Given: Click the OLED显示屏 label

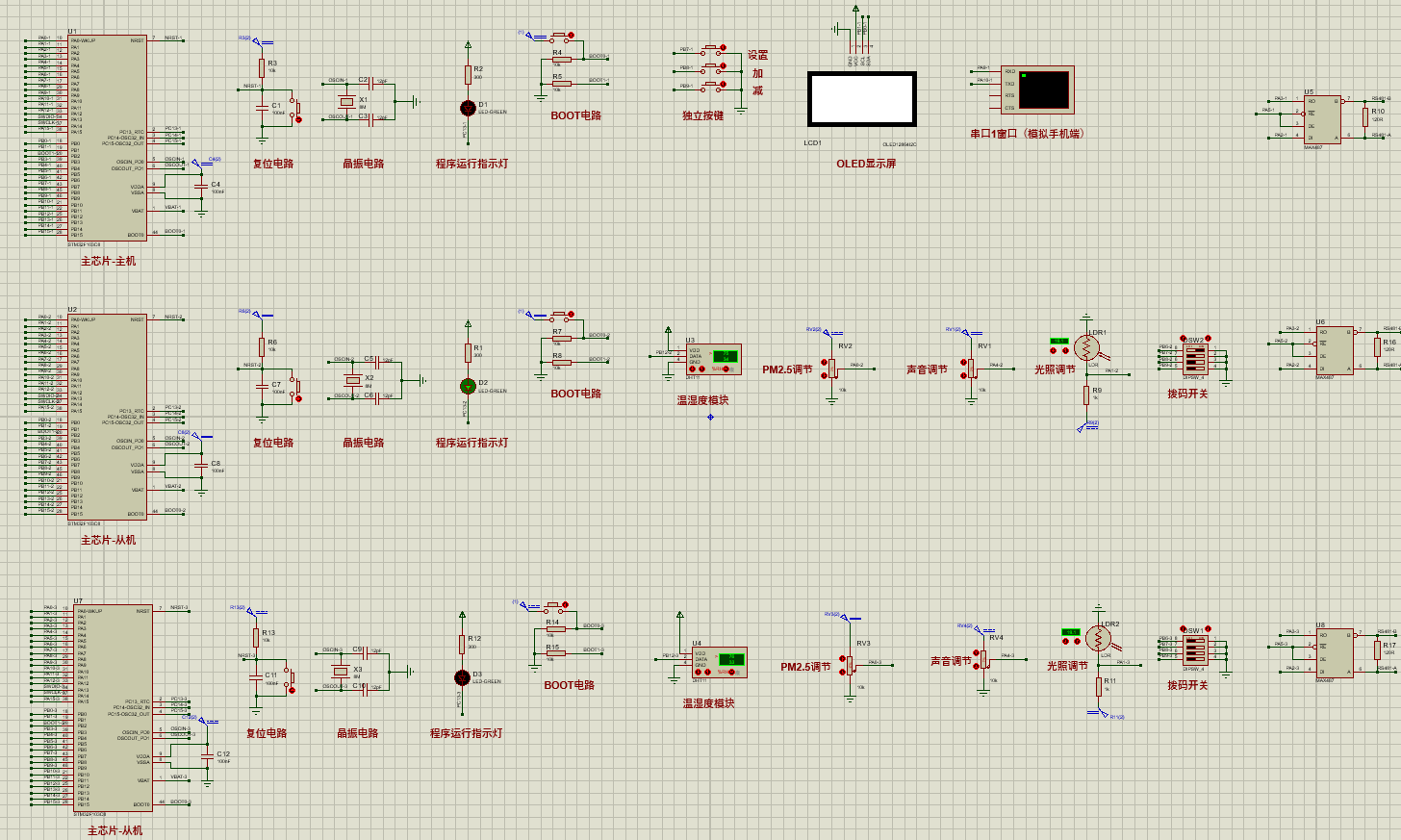Looking at the screenshot, I should (x=866, y=164).
